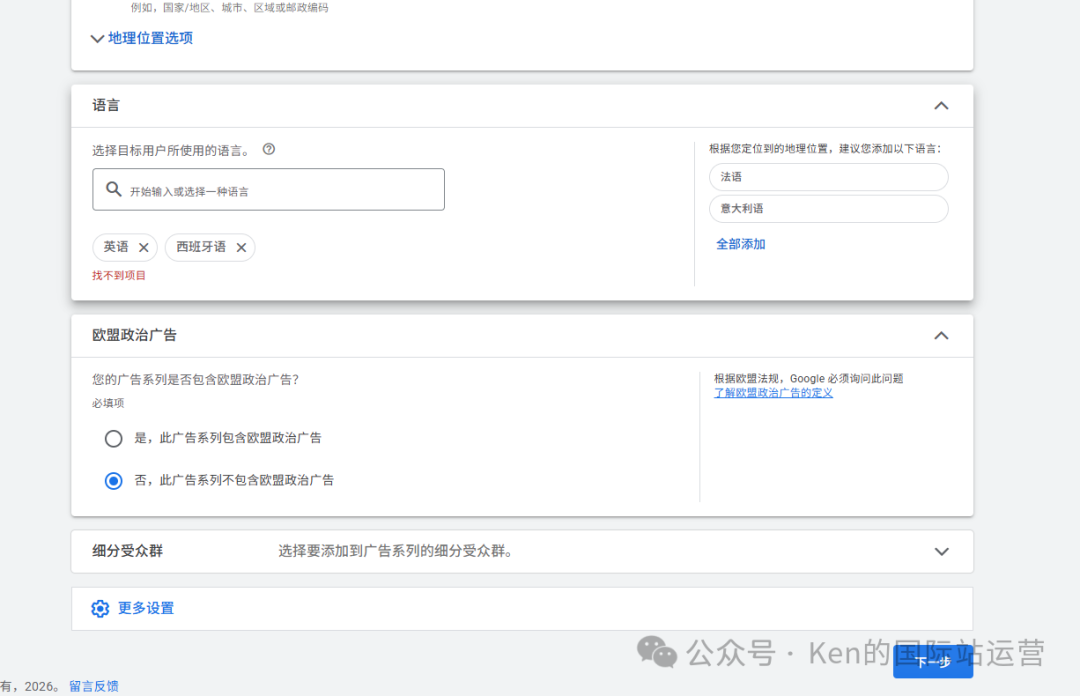
Task: Select 否，此广告系列不包含欧盟政治广告 radio
Action: tap(114, 480)
